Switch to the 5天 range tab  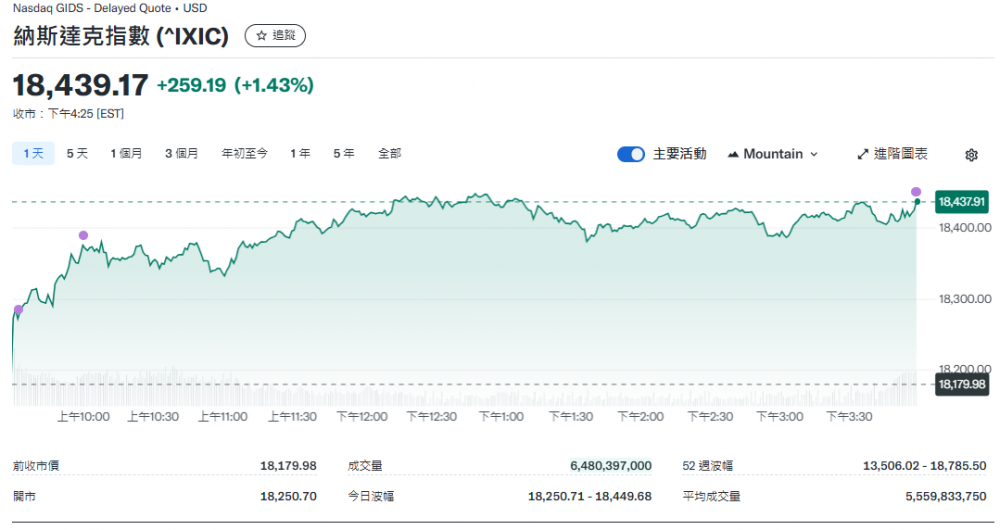click(x=77, y=154)
